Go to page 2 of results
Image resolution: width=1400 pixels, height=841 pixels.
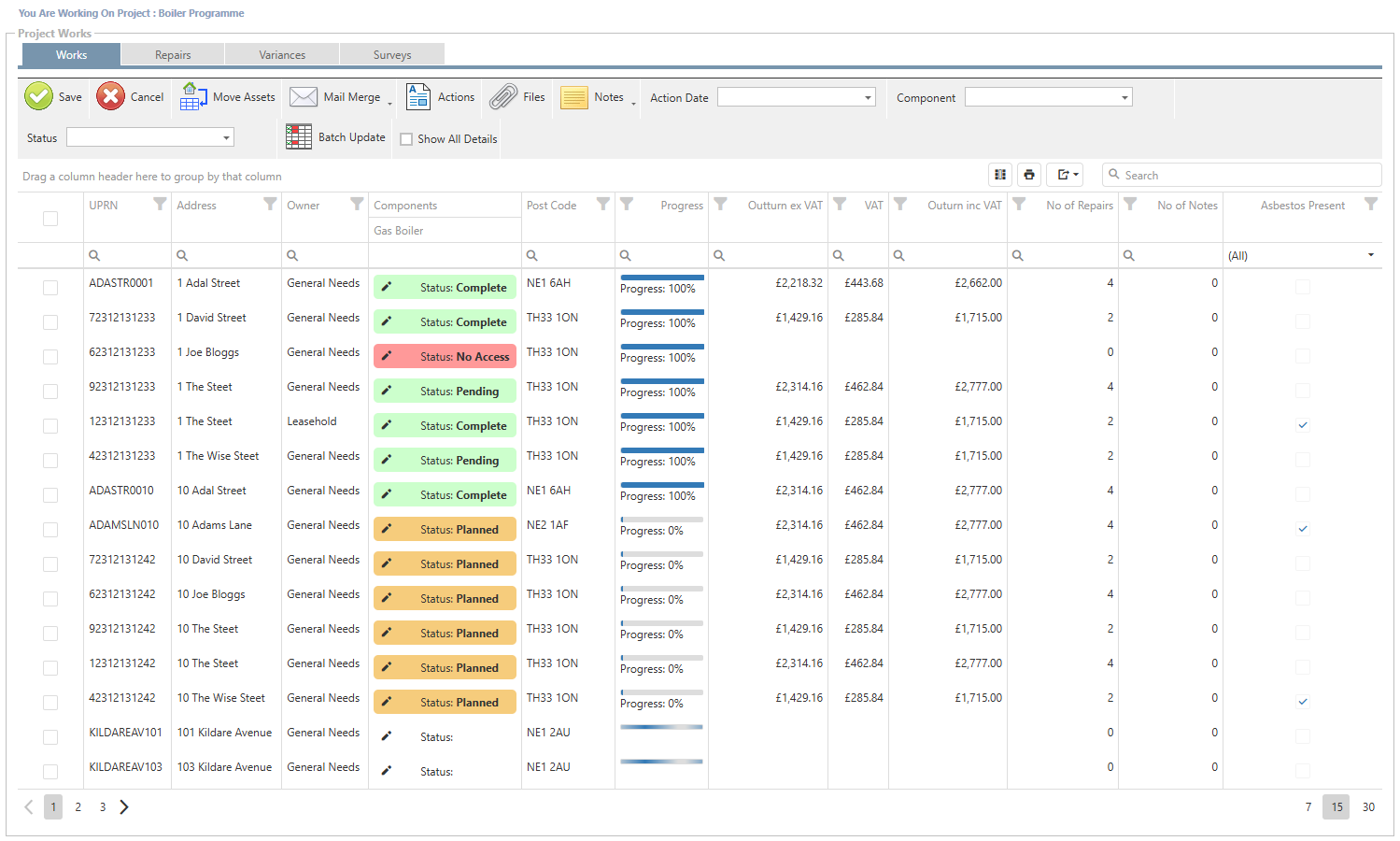pyautogui.click(x=78, y=807)
